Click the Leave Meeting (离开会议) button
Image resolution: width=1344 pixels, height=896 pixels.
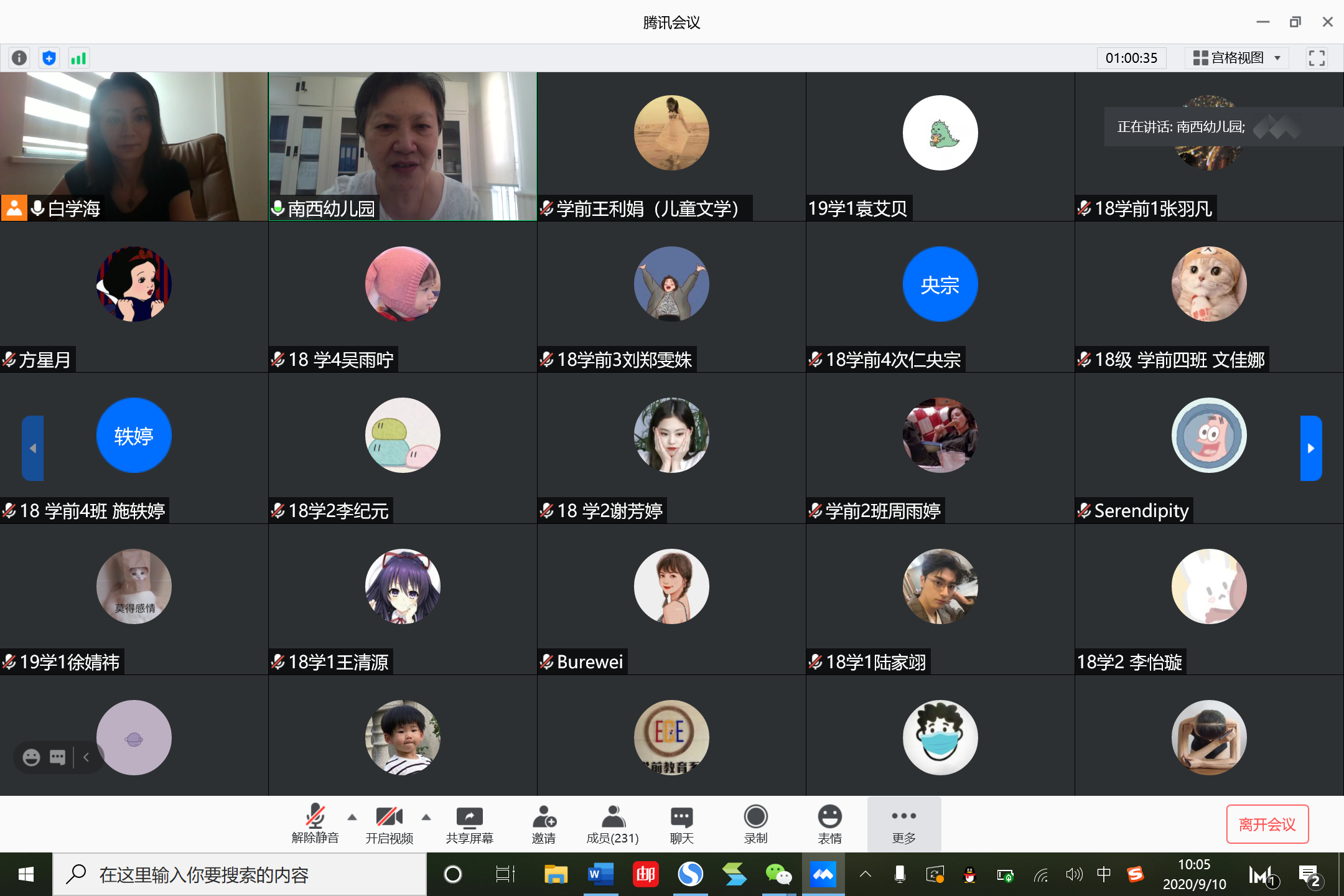(1267, 824)
